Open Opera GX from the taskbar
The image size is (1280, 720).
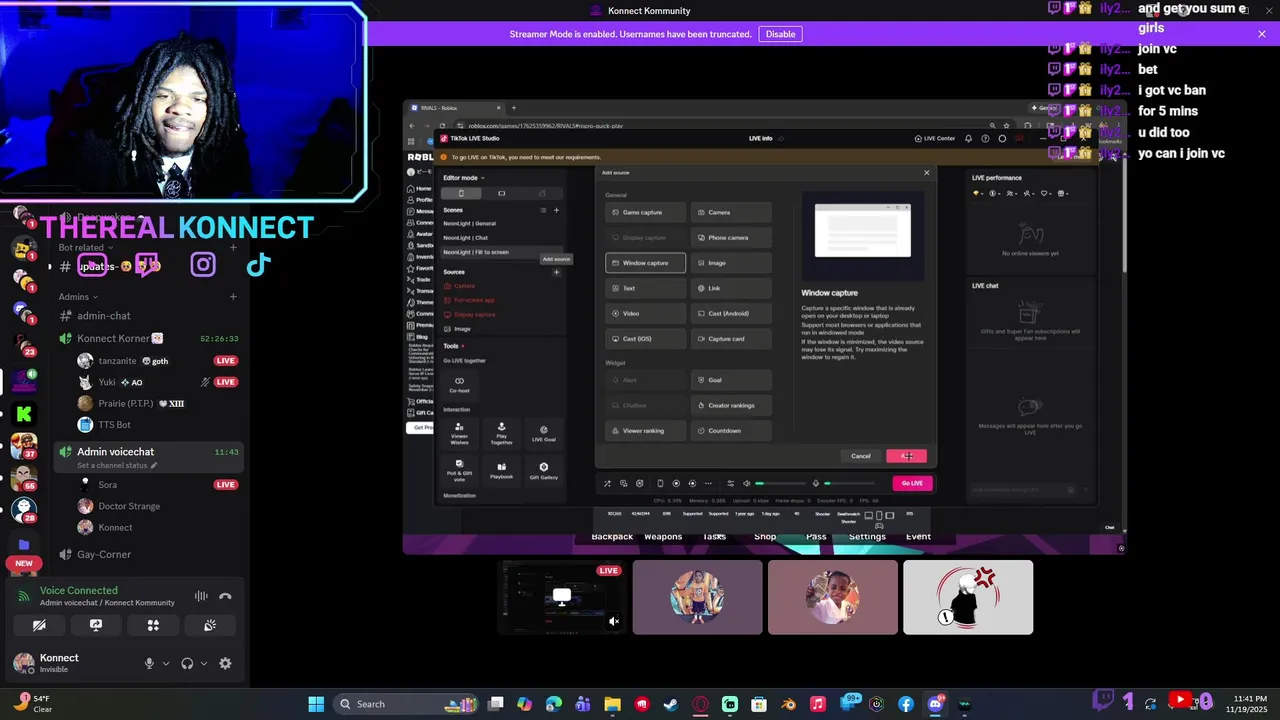700,704
